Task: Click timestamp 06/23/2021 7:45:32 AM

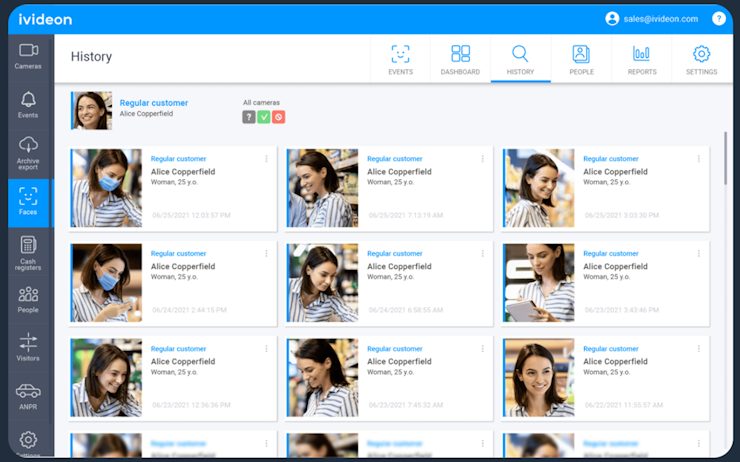Action: click(x=406, y=405)
